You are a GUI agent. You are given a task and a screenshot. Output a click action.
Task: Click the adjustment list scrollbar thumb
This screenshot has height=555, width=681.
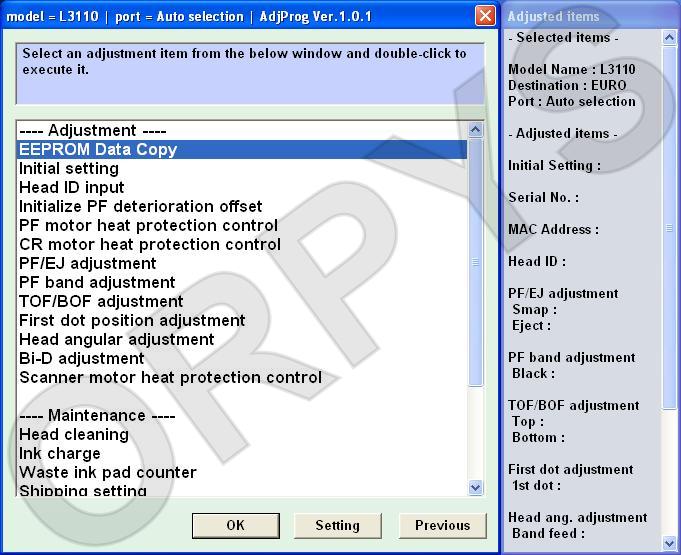[x=476, y=262]
